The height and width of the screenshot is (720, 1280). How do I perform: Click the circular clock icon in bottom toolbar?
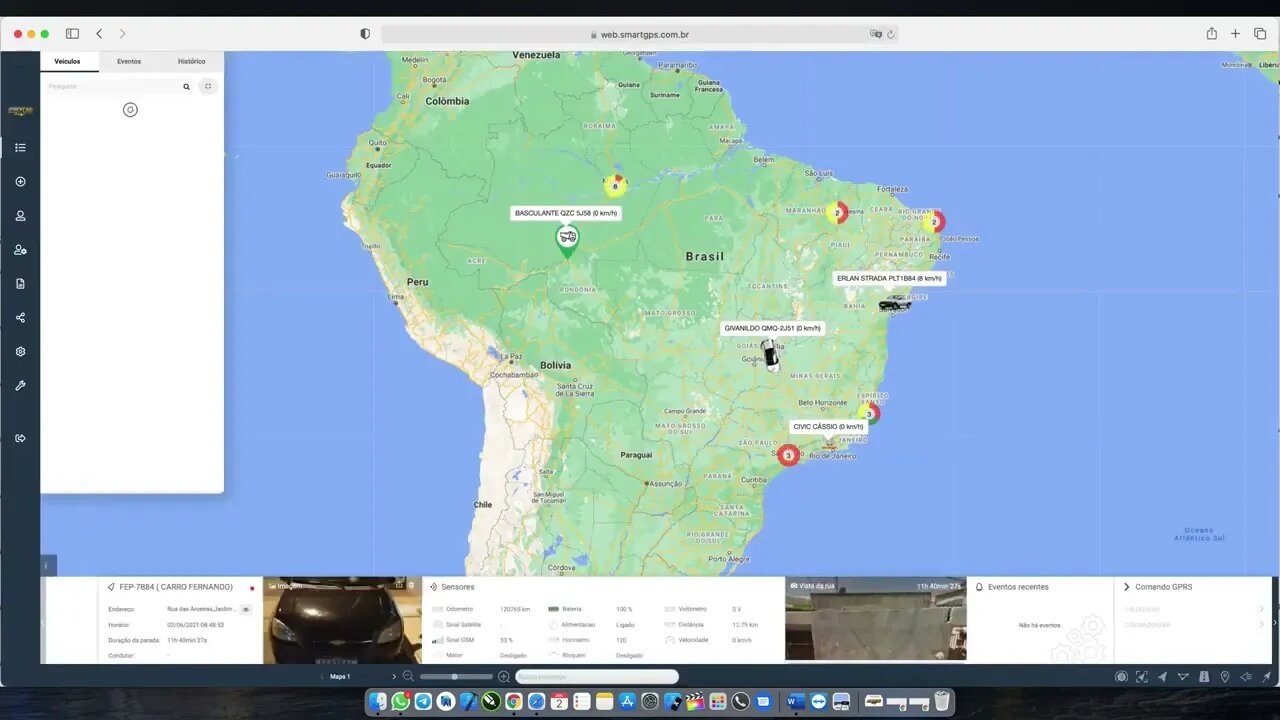click(1121, 677)
